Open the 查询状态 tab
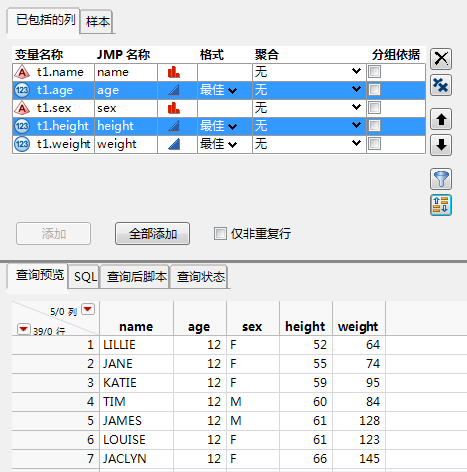 click(200, 277)
